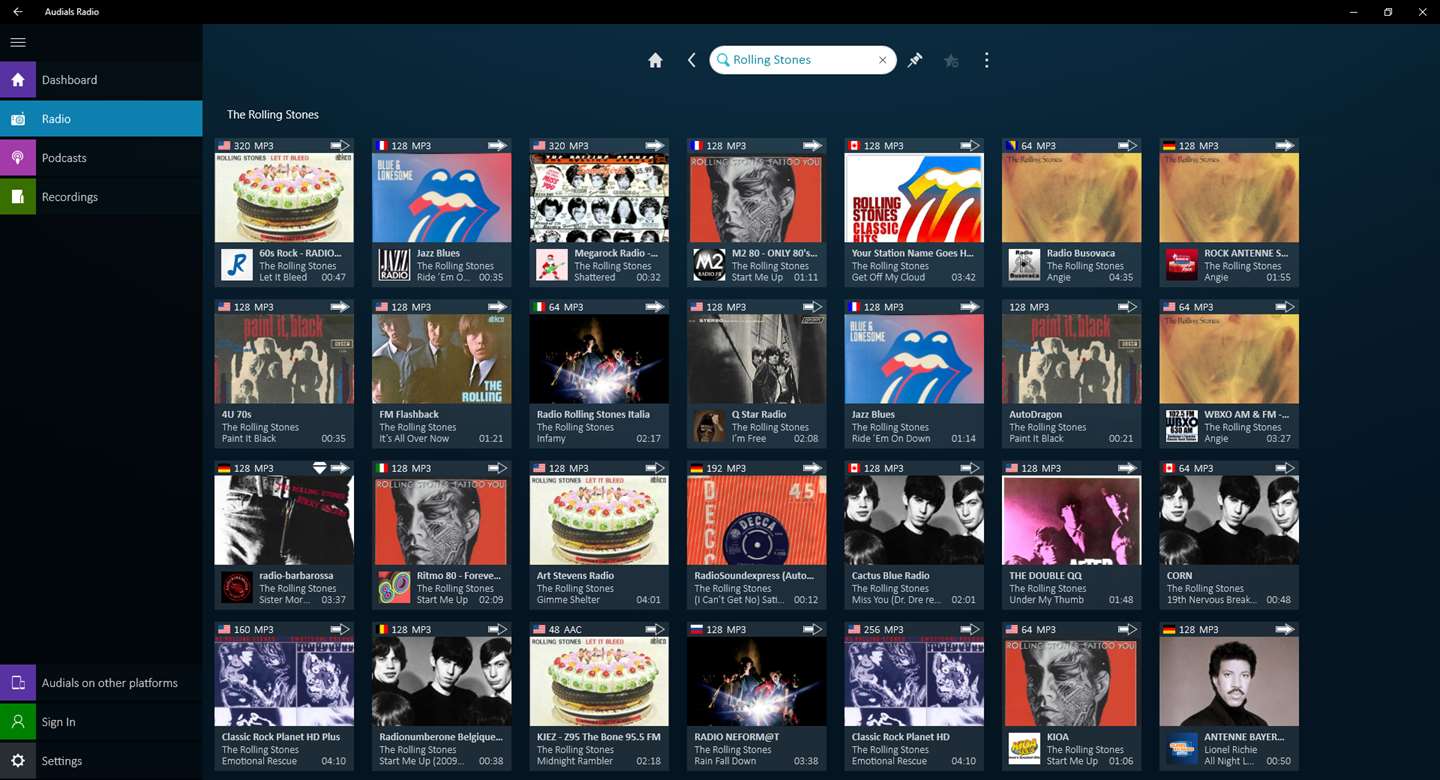The height and width of the screenshot is (780, 1440).
Task: Open Radio Rolling Stones Italia cover thumbnail
Action: click(x=599, y=359)
